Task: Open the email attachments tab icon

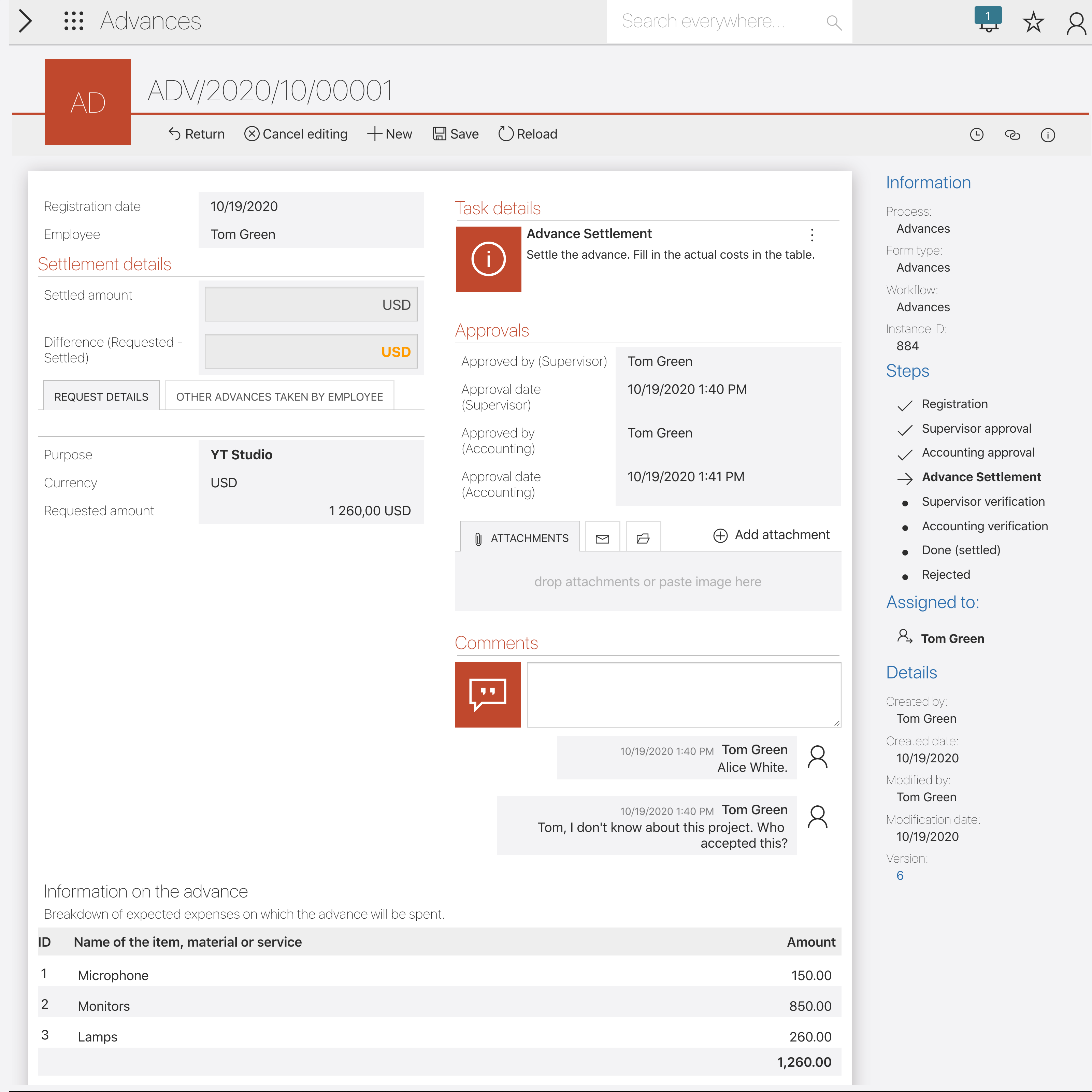Action: [602, 538]
